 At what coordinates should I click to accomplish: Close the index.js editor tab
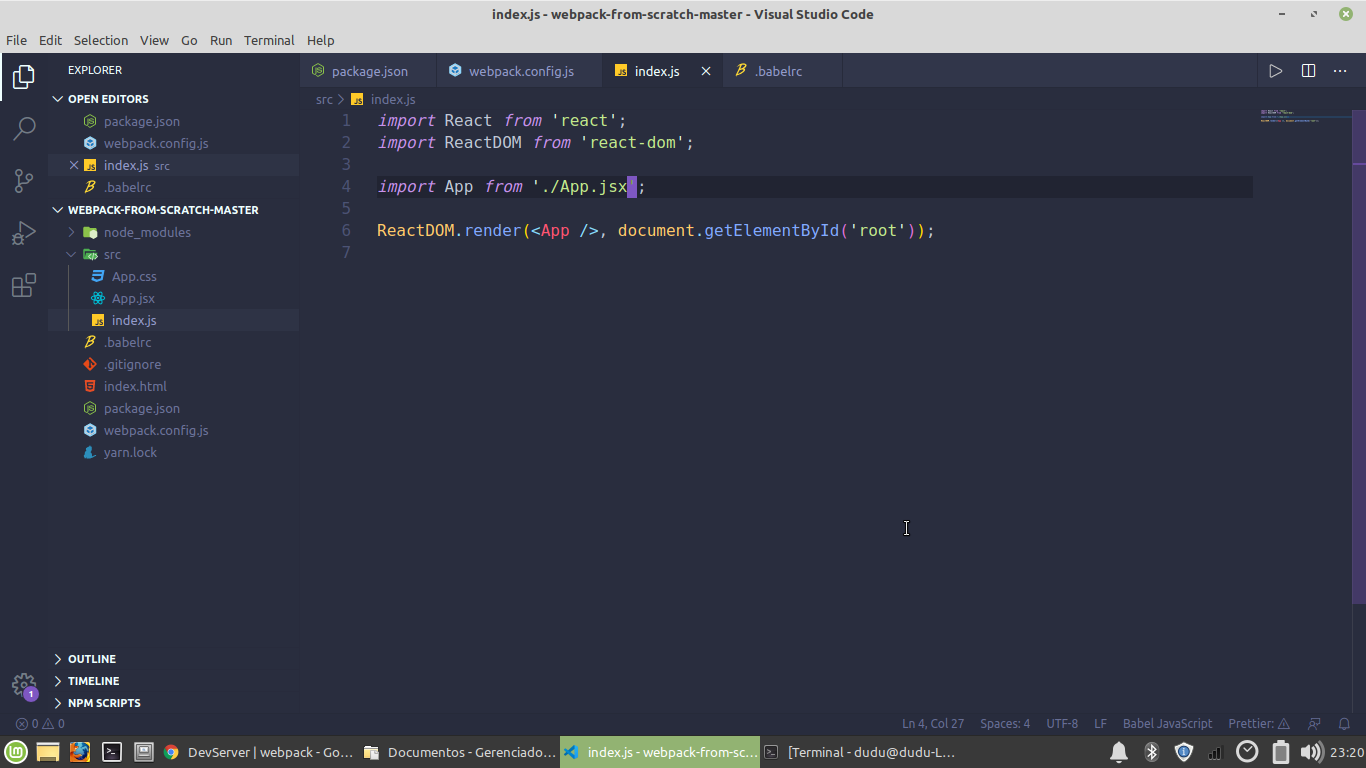click(706, 71)
